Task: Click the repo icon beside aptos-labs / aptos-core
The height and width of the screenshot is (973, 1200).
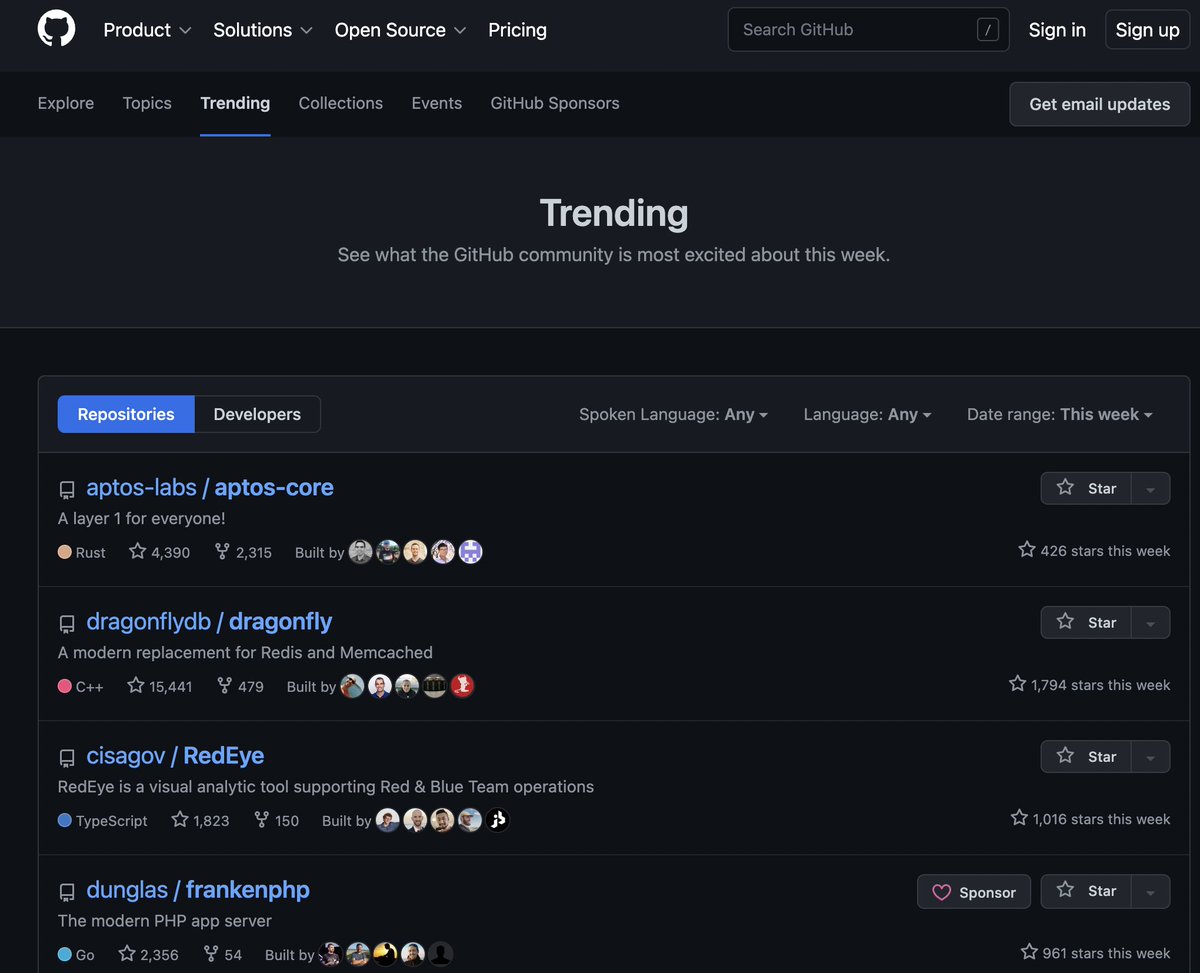Action: coord(67,490)
